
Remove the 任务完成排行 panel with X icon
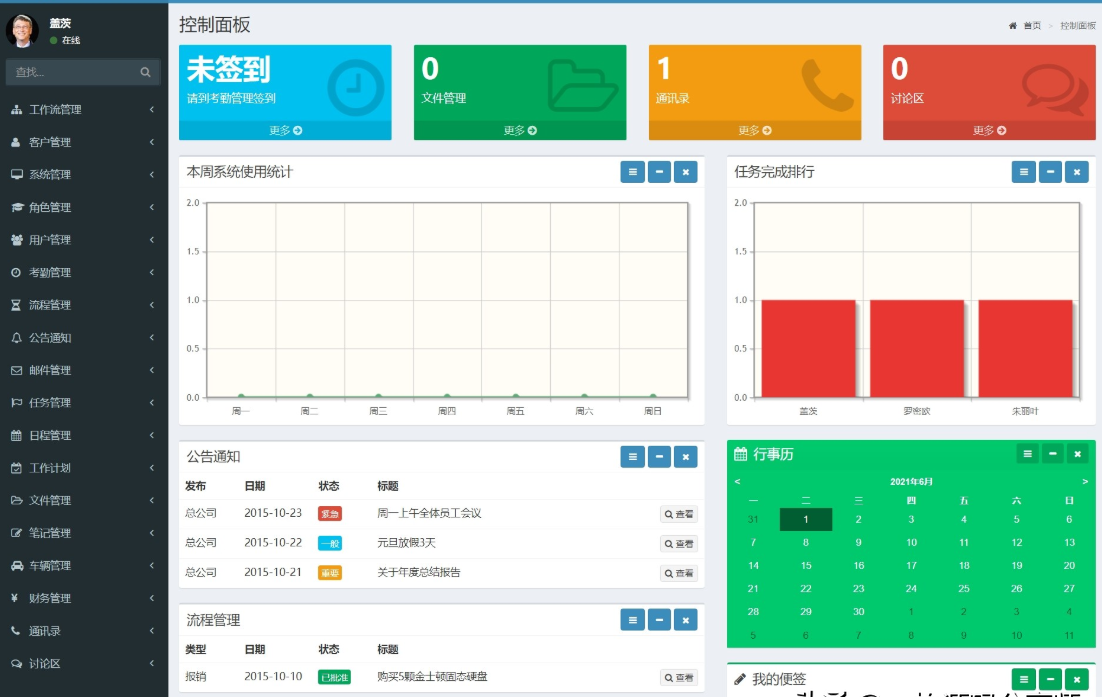tap(1076, 172)
